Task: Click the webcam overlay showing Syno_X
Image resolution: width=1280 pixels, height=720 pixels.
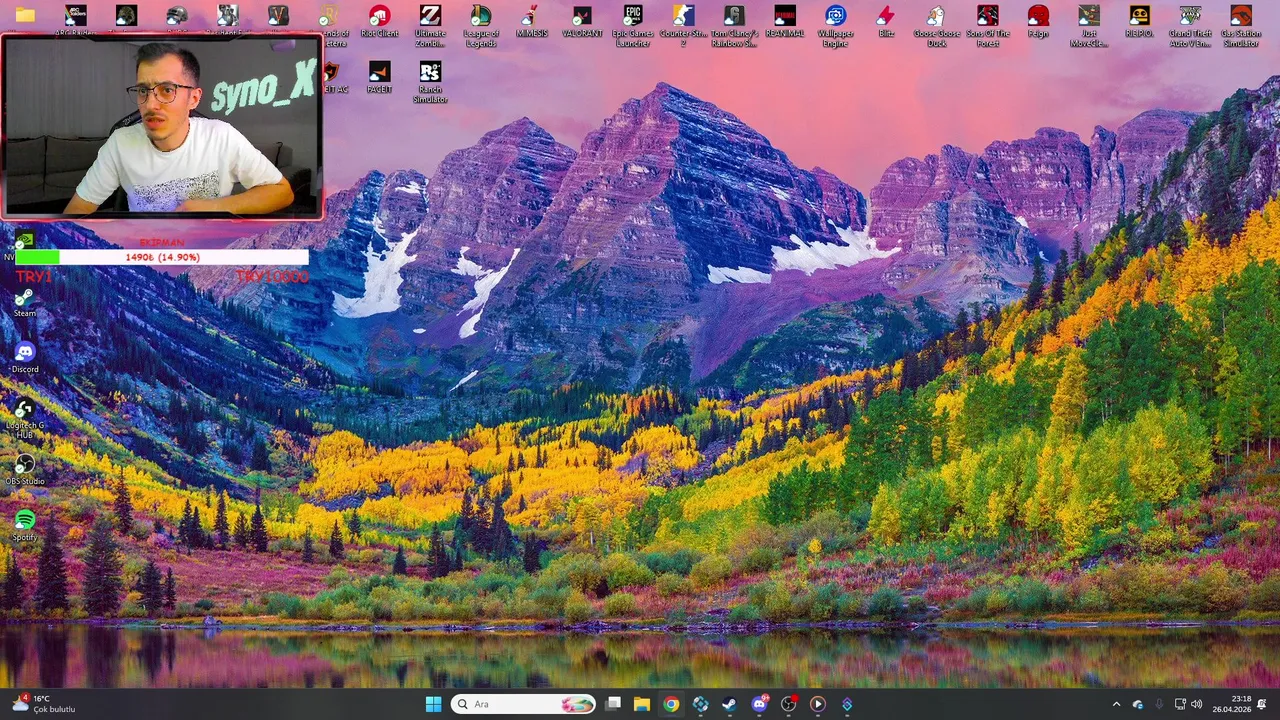Action: click(x=162, y=127)
